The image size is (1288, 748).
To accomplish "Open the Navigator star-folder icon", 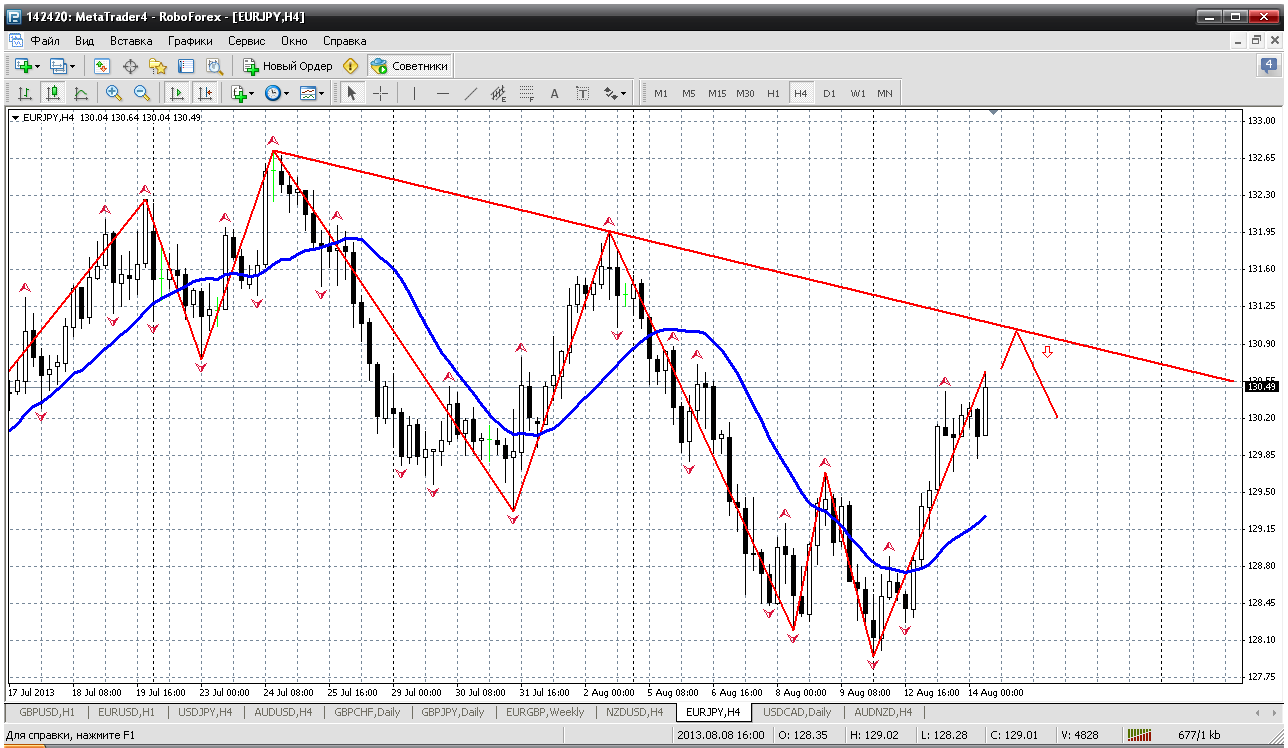I will (x=158, y=66).
